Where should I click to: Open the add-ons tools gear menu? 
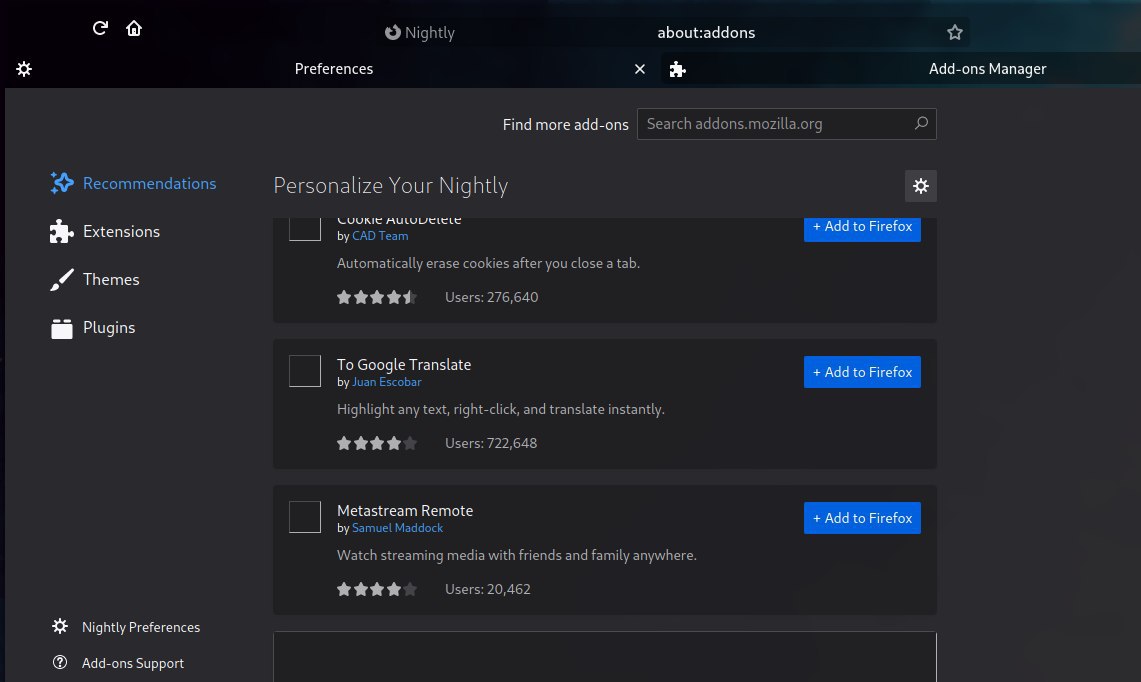click(x=921, y=186)
